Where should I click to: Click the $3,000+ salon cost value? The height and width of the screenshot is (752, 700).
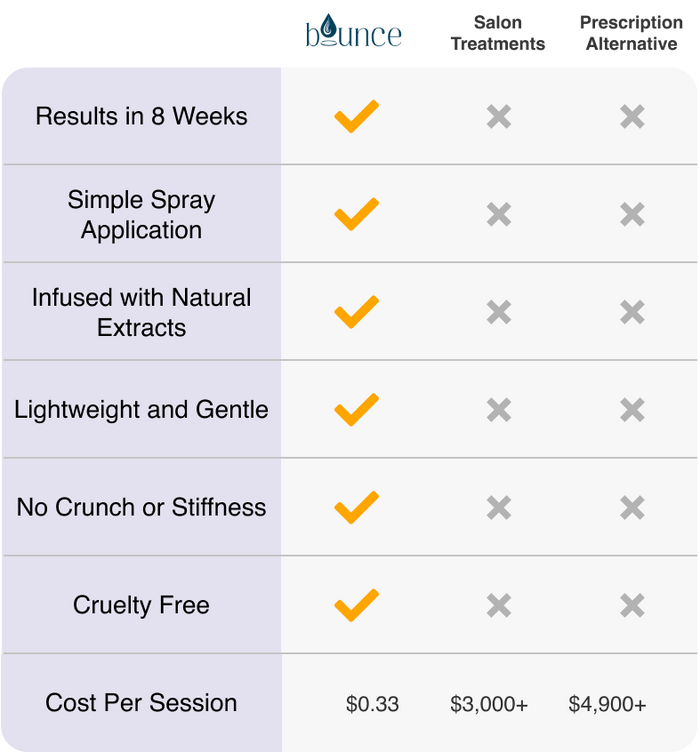point(489,704)
